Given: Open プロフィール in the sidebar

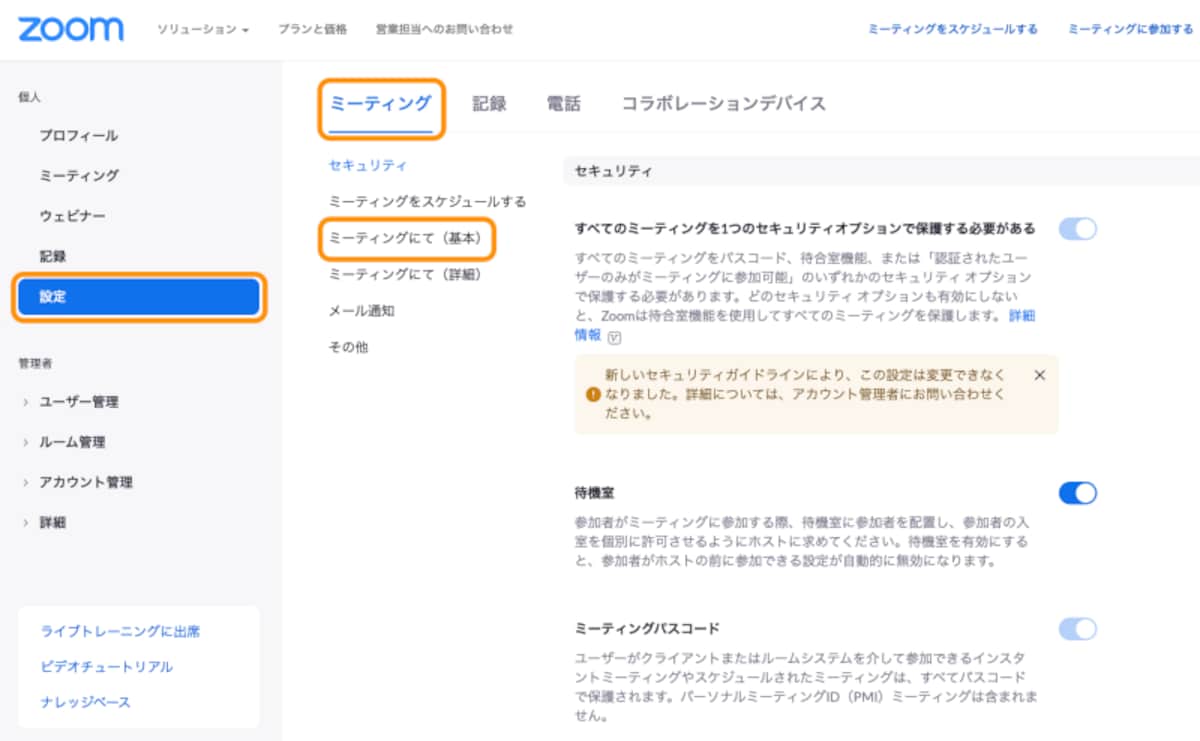Looking at the screenshot, I should 79,135.
